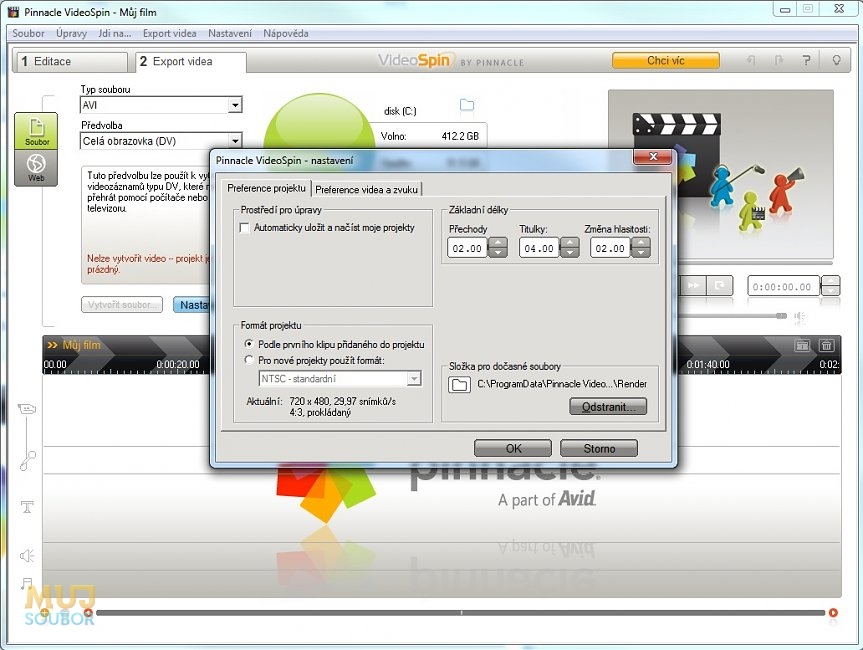Open the Soubor menu
The image size is (863, 650).
(28, 33)
